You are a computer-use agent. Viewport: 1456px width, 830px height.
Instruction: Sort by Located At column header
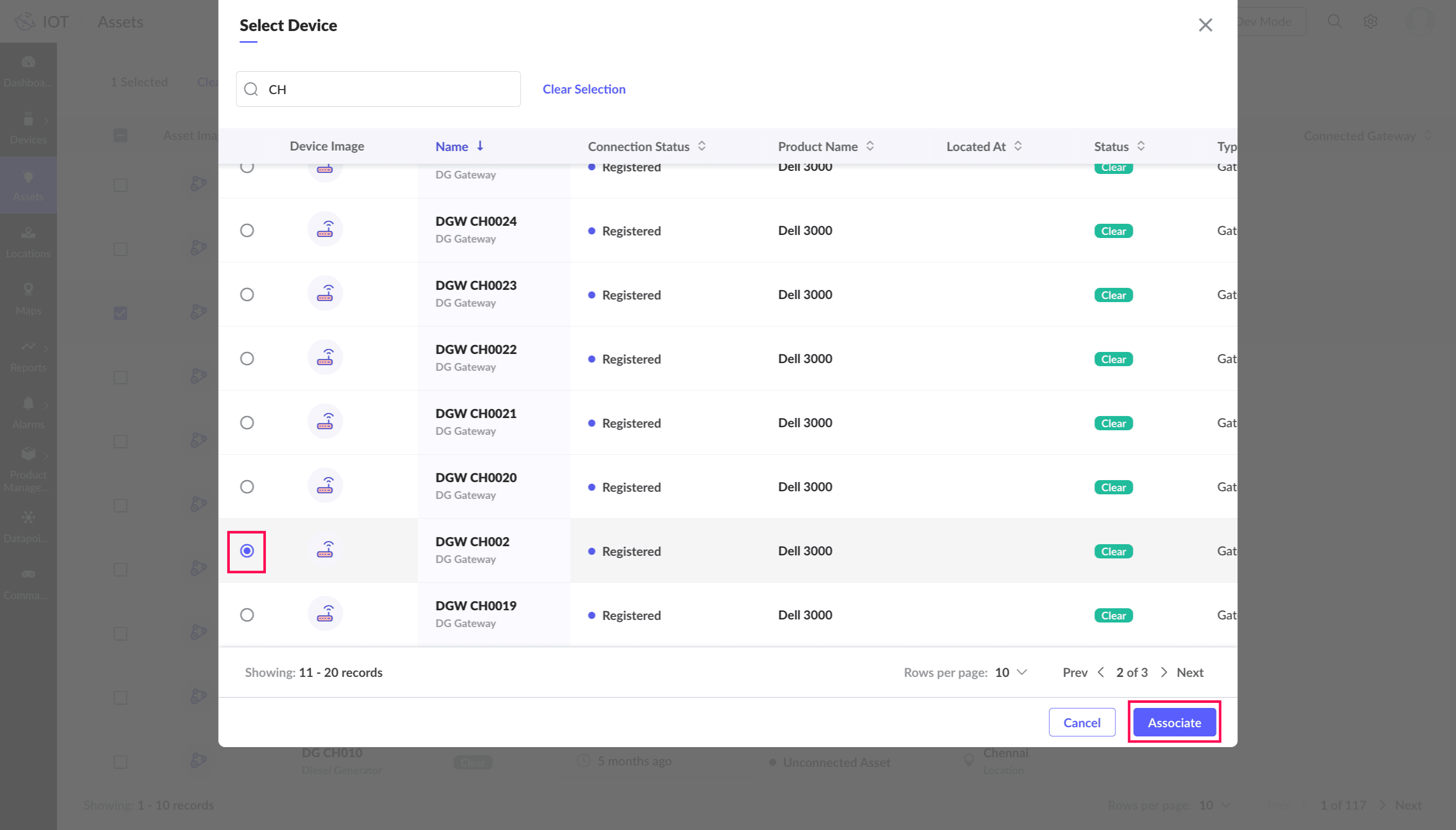coord(976,146)
